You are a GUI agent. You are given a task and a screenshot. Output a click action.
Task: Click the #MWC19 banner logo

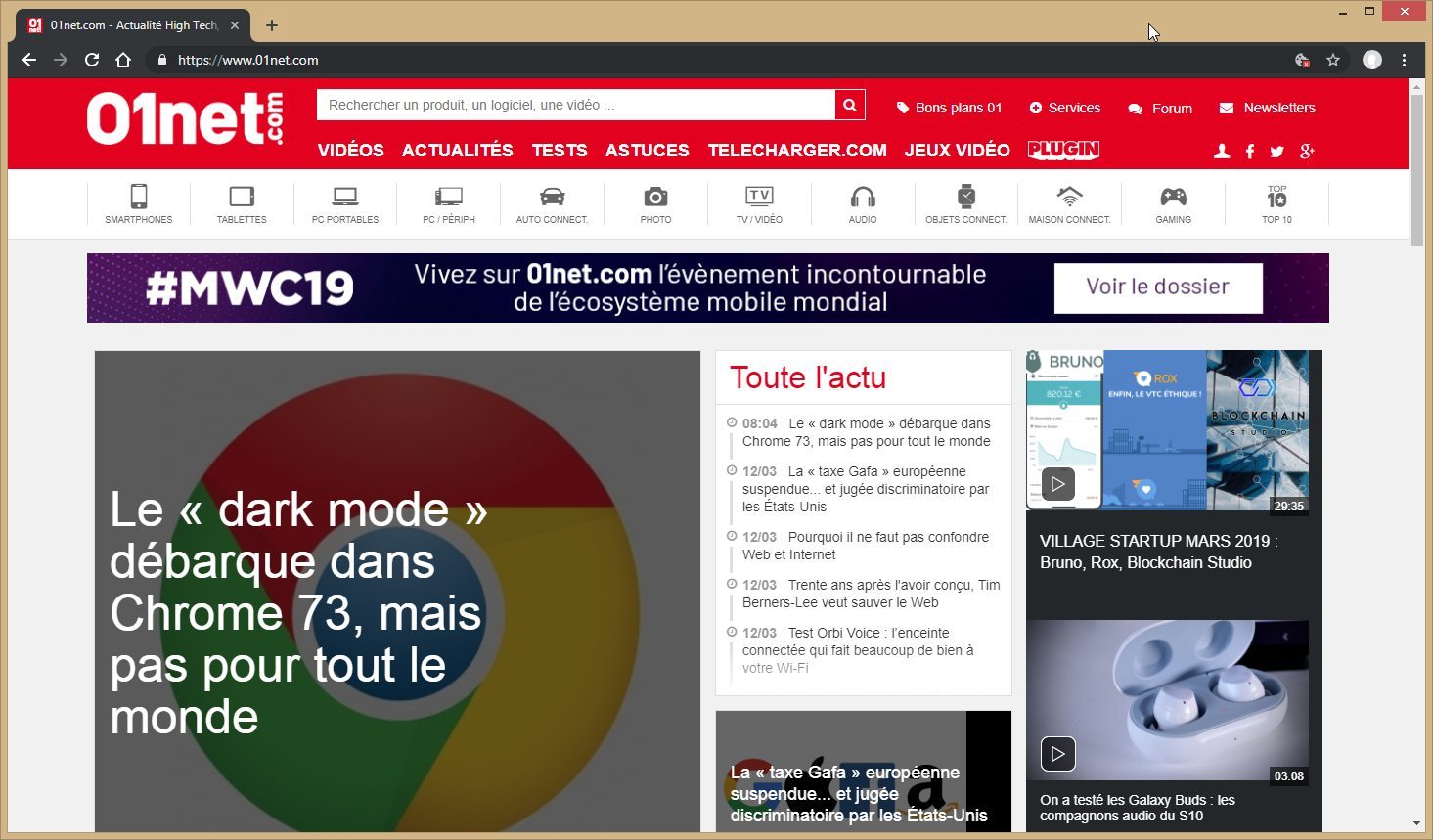249,287
